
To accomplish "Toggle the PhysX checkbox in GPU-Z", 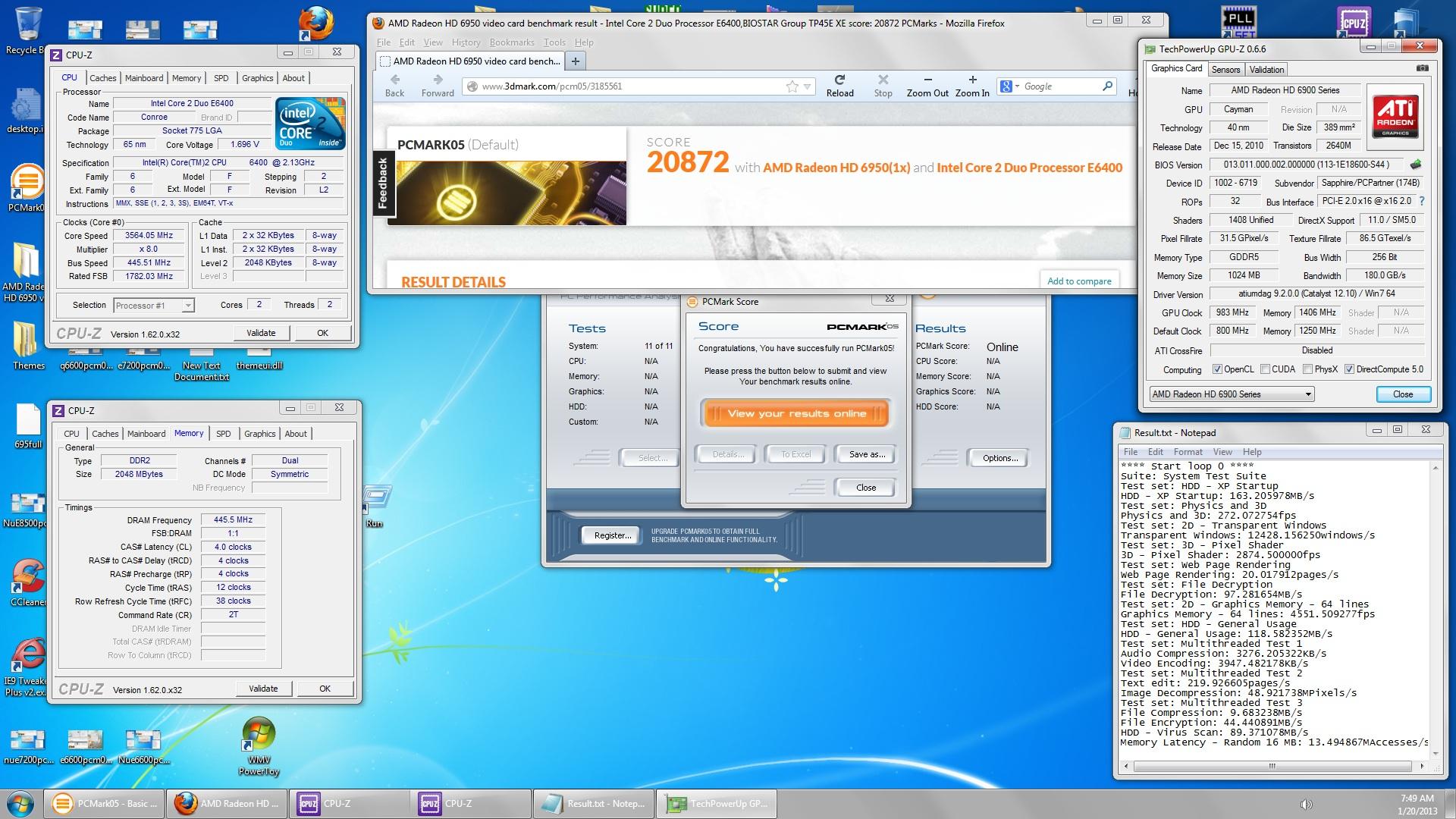I will coord(1307,369).
